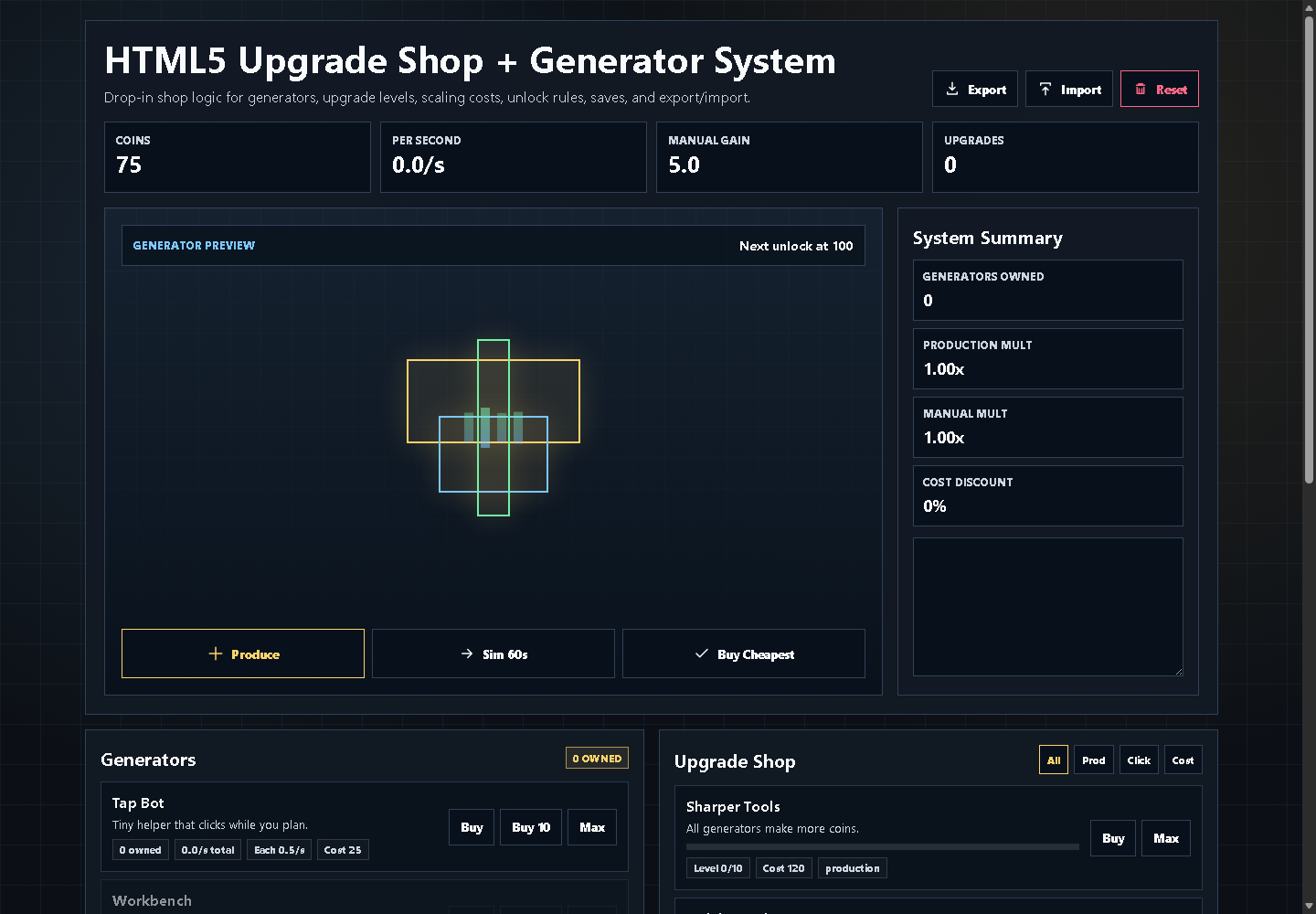Click the Manual Gain value 5.0
Image resolution: width=1316 pixels, height=914 pixels.
(x=685, y=165)
